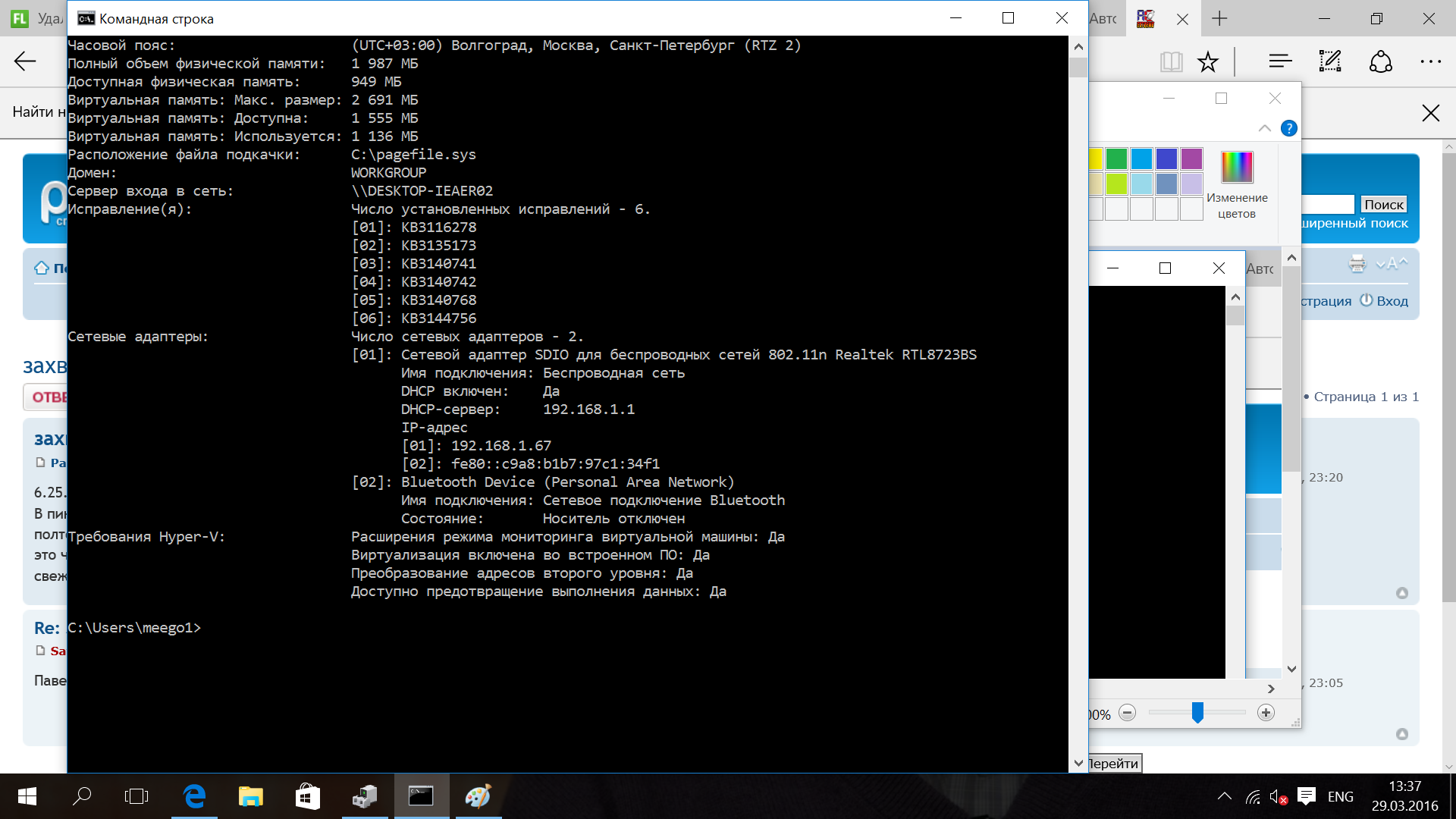
Task: Click the C:\Users\meego1> prompt line
Action: 134,628
